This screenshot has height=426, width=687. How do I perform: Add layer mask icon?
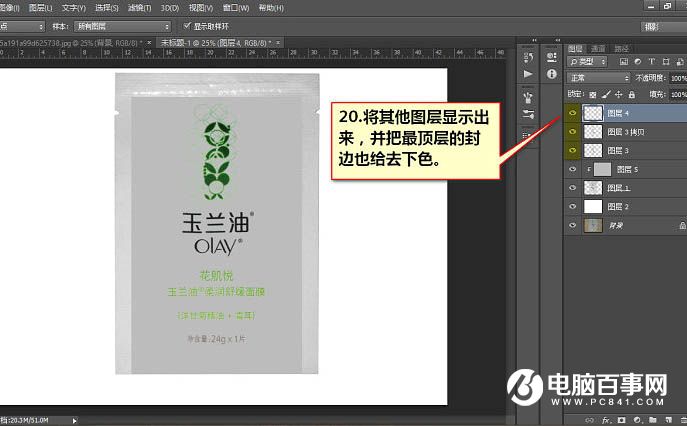[621, 420]
